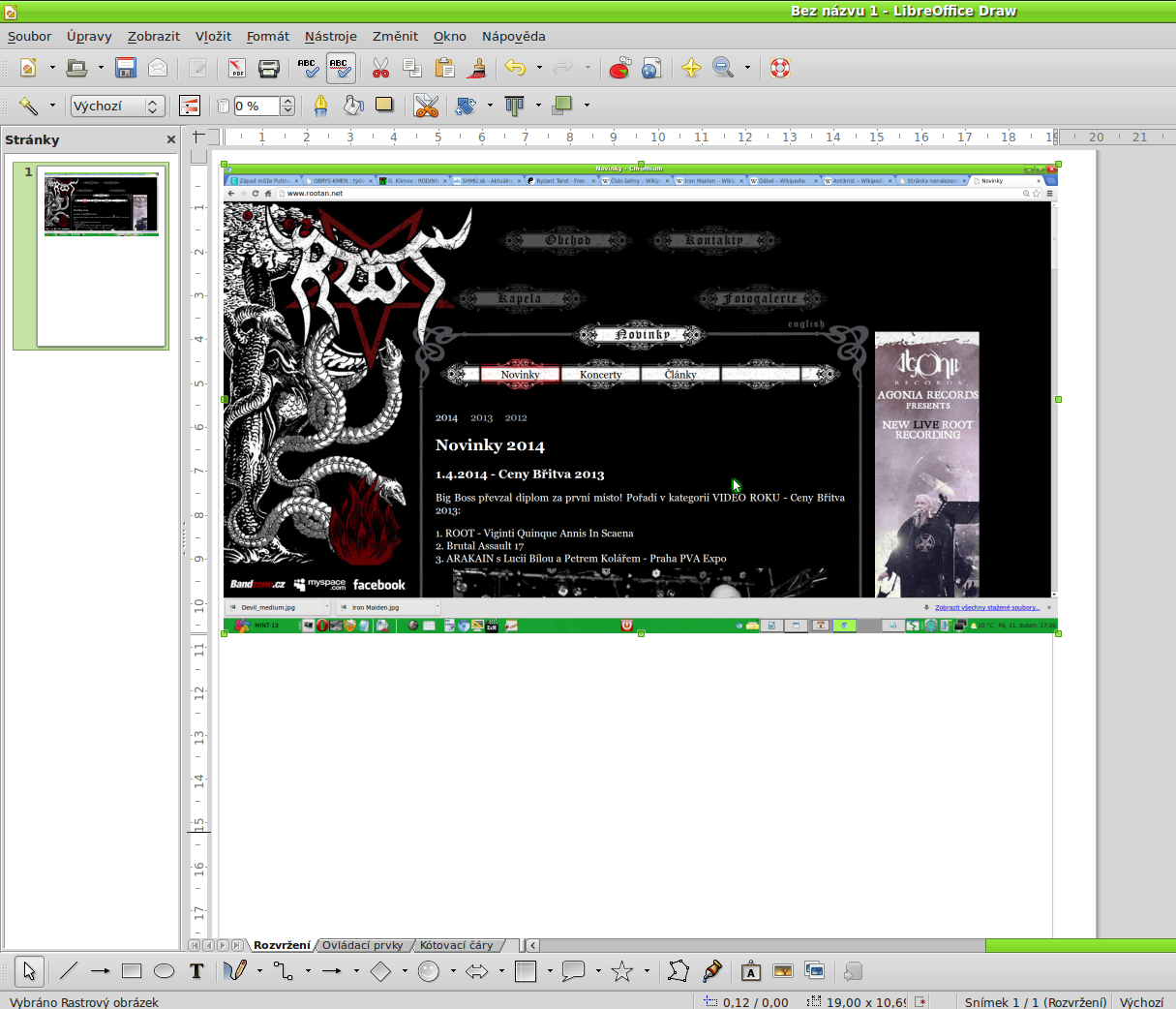Choose the Rectangle drawing tool

coord(133,971)
